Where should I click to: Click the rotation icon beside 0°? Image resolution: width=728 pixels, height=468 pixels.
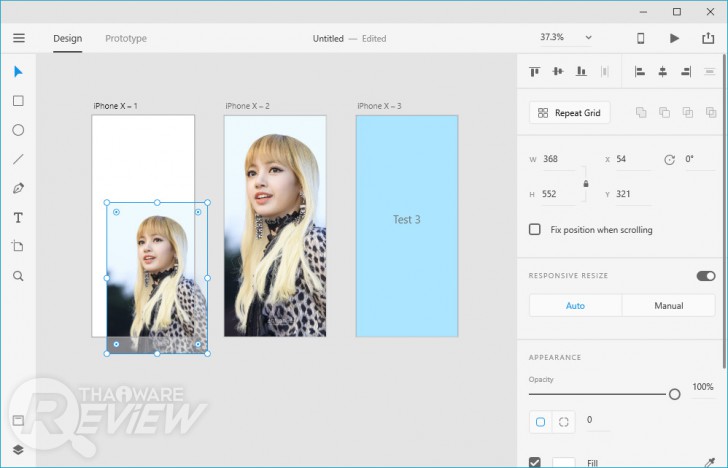tap(669, 160)
